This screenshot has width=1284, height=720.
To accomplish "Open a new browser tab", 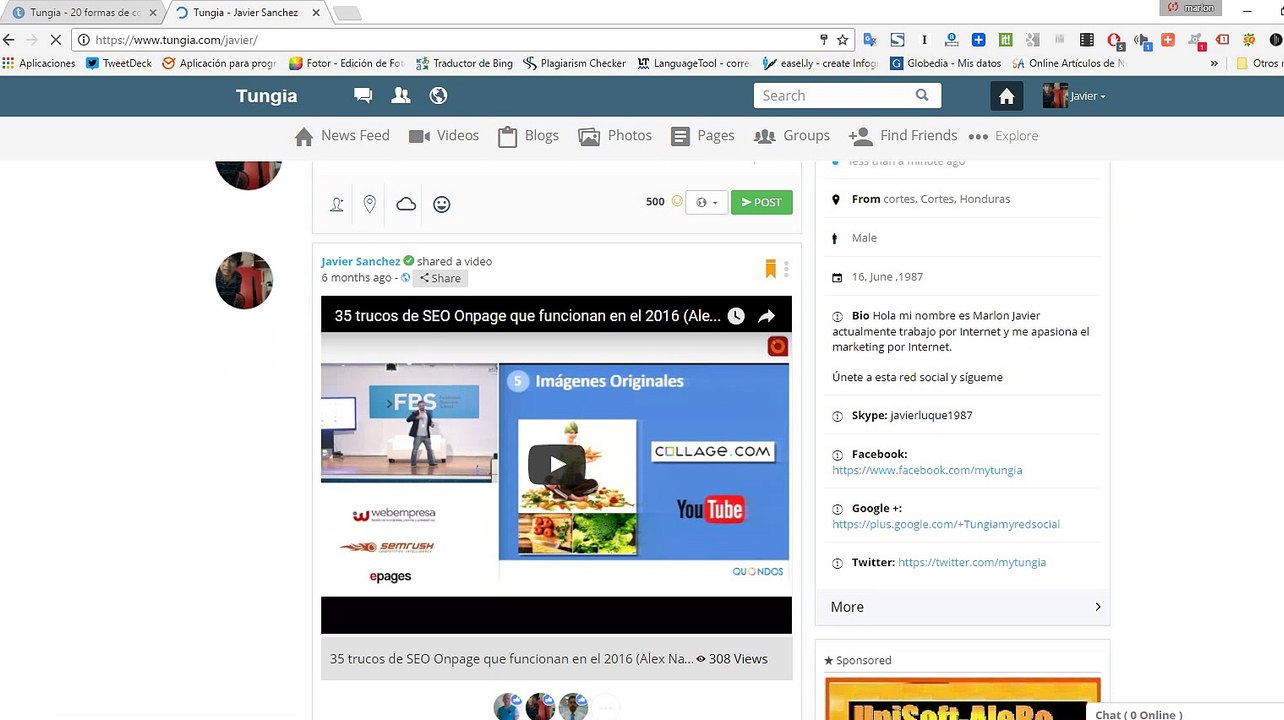I will (346, 13).
